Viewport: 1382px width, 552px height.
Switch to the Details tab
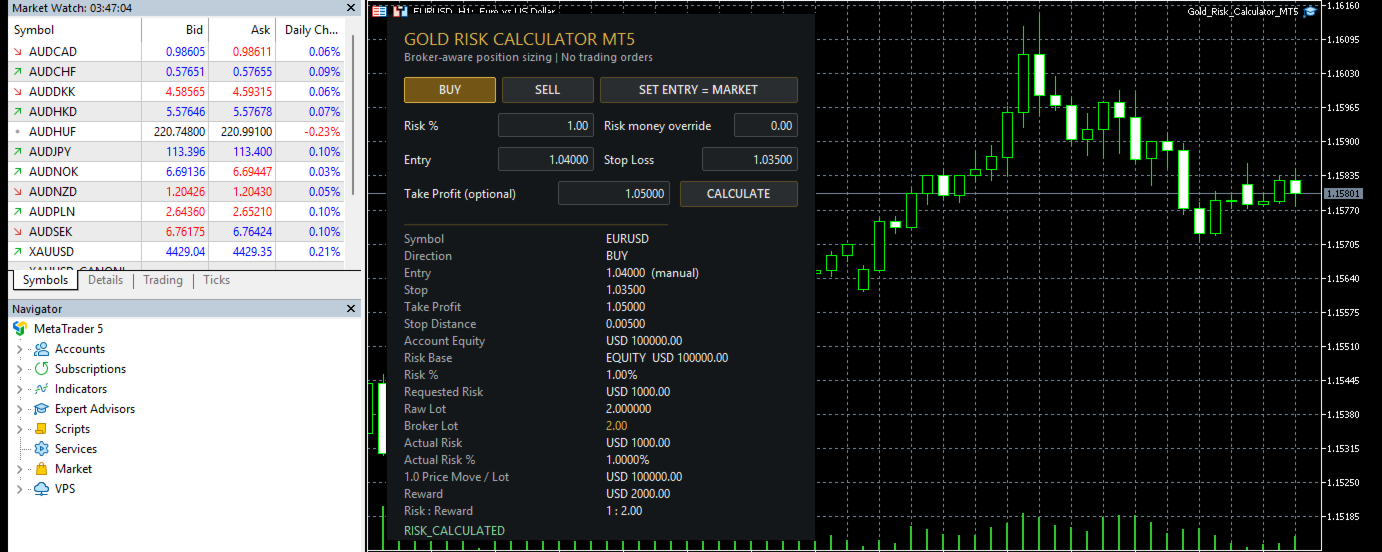[x=105, y=280]
